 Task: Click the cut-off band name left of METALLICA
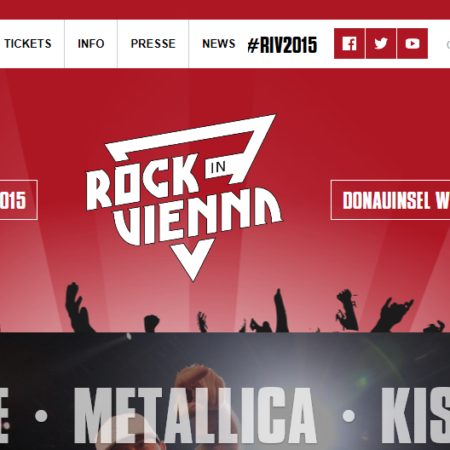[4, 415]
